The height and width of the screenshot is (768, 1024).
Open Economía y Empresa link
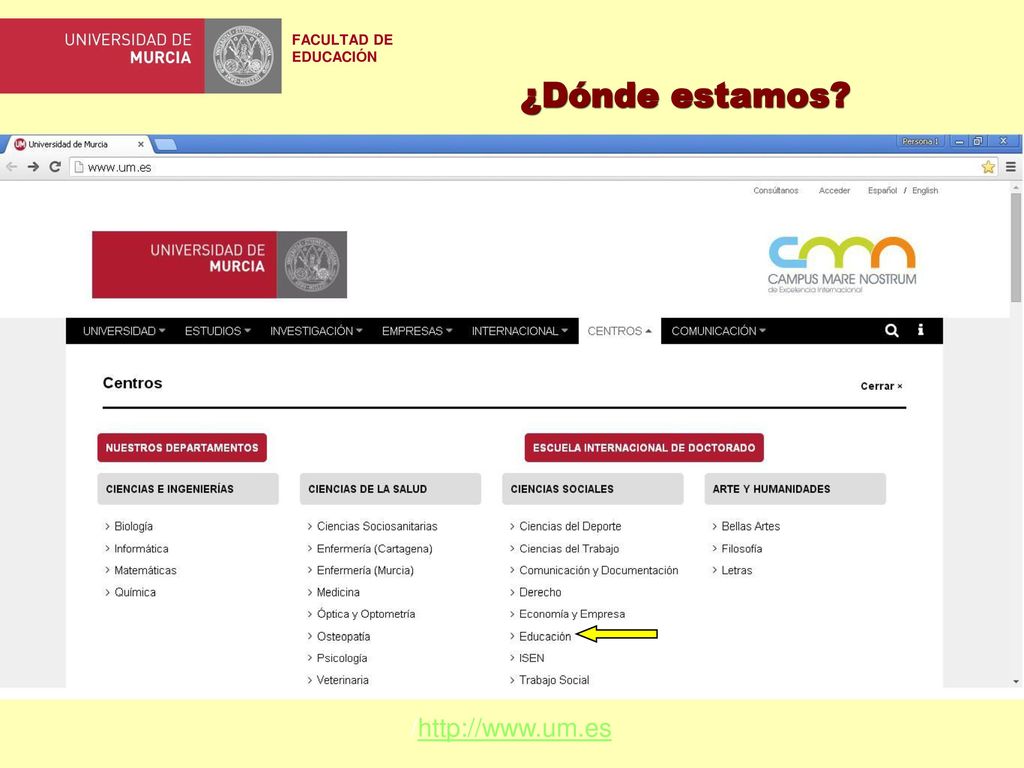pos(571,614)
